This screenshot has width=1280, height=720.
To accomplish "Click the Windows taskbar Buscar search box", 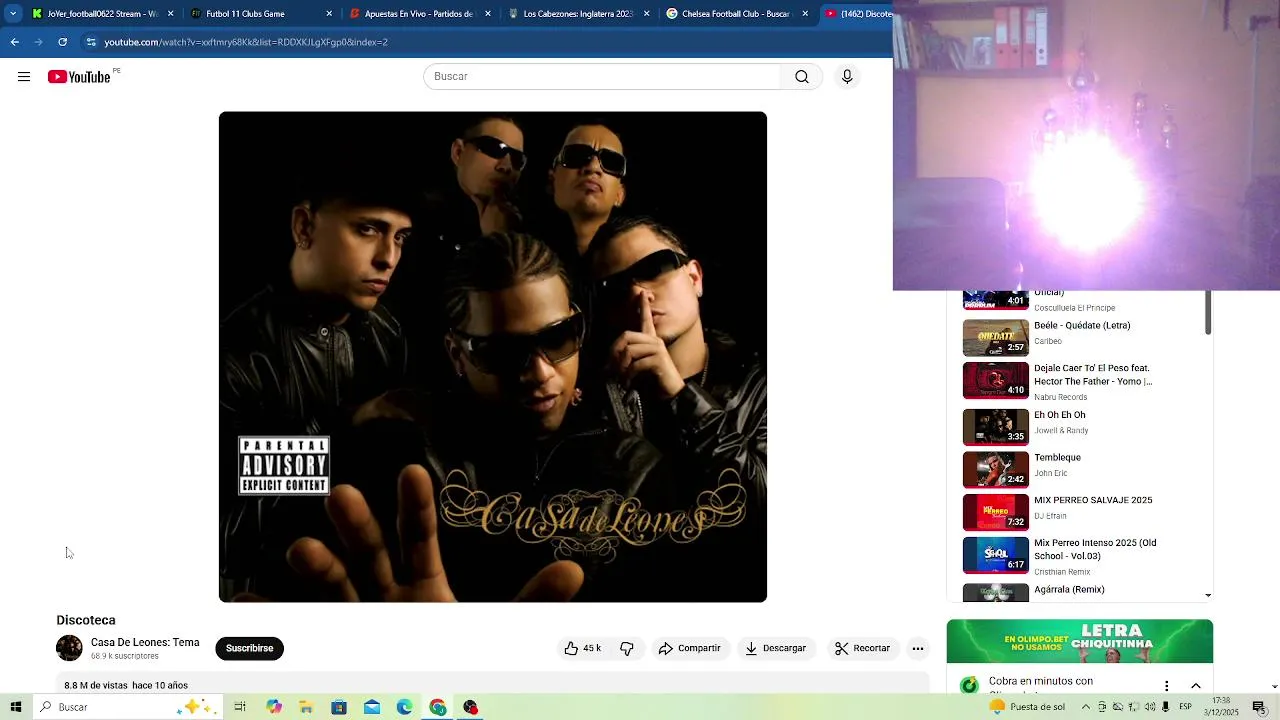I will coord(126,707).
